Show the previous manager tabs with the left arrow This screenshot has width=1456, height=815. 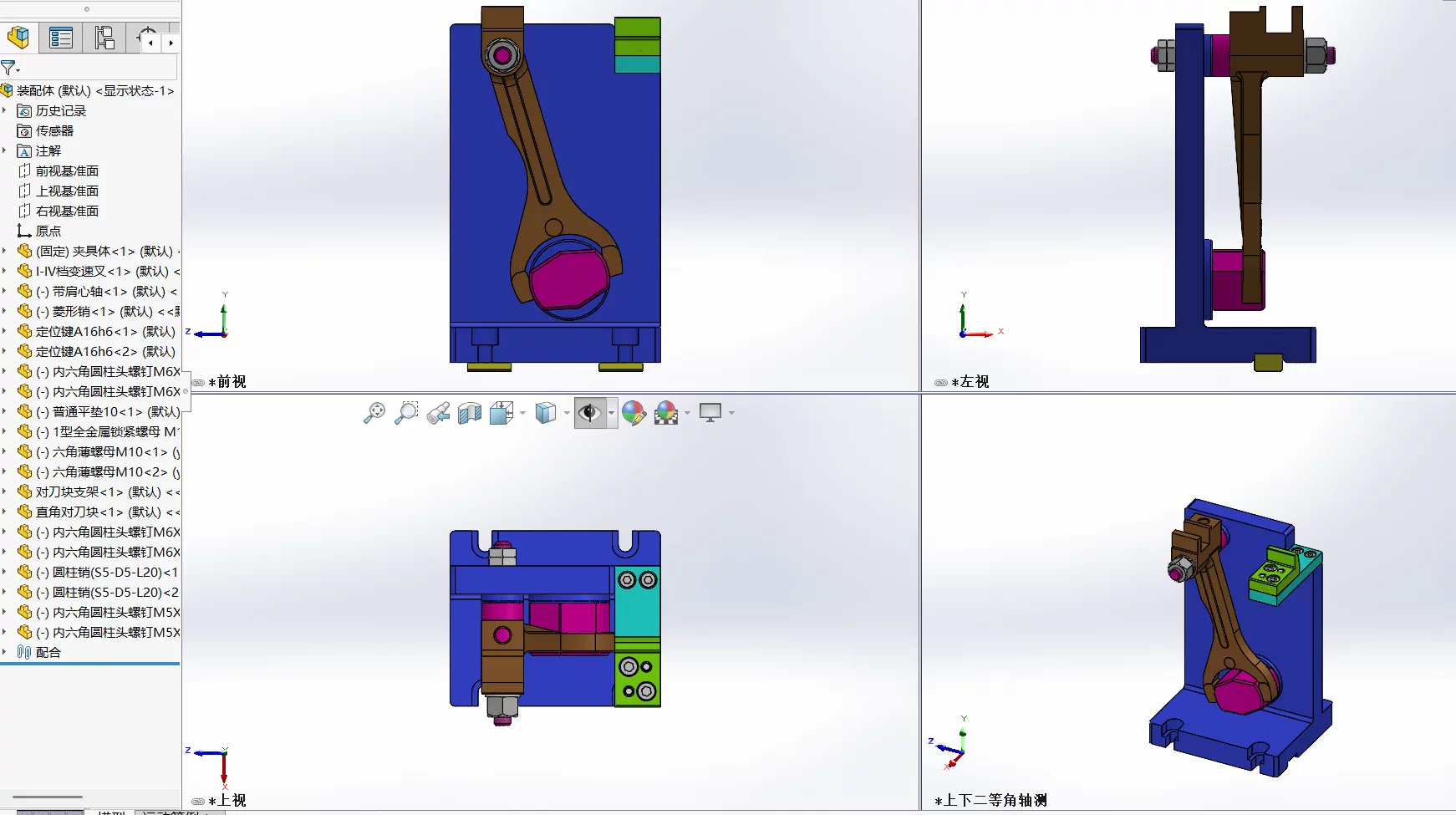pos(150,43)
